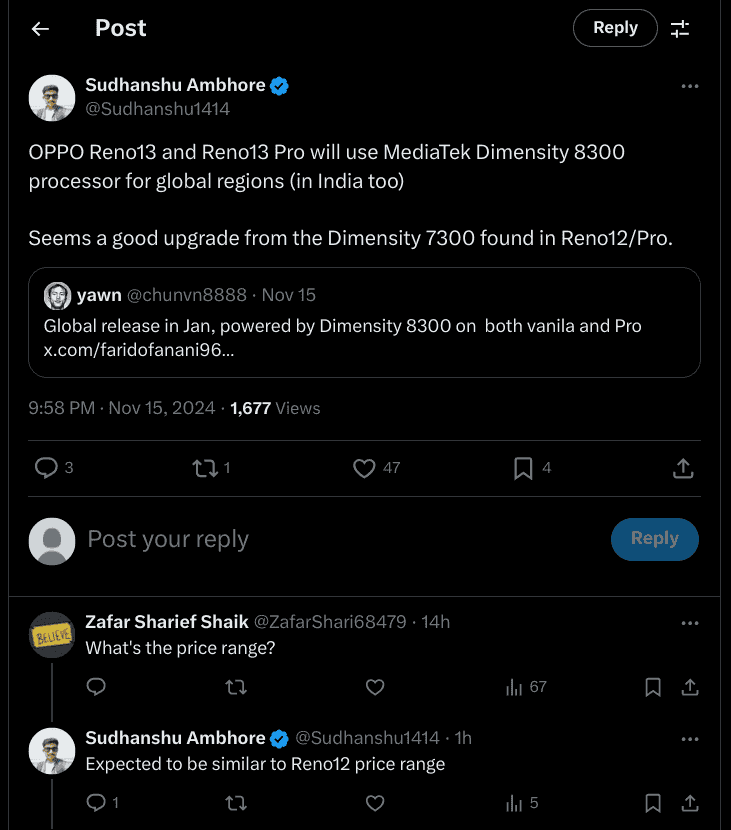Click the blue Reply submit button
This screenshot has width=731, height=830.
pos(654,539)
